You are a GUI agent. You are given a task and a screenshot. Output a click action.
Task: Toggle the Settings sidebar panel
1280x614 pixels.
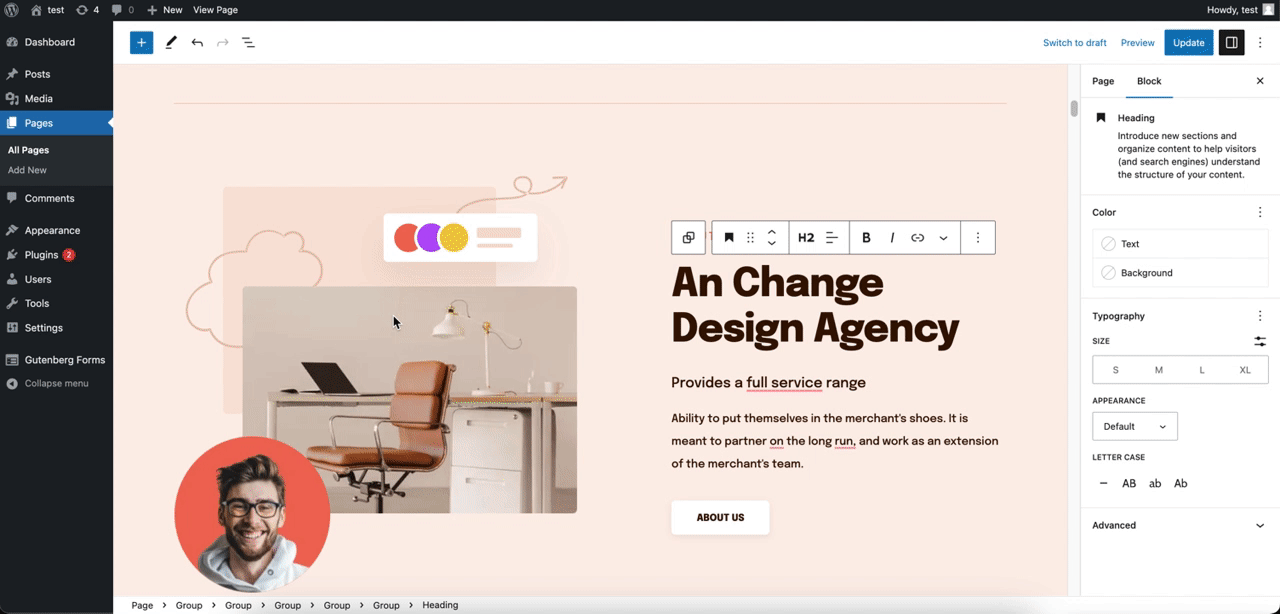coord(1231,43)
